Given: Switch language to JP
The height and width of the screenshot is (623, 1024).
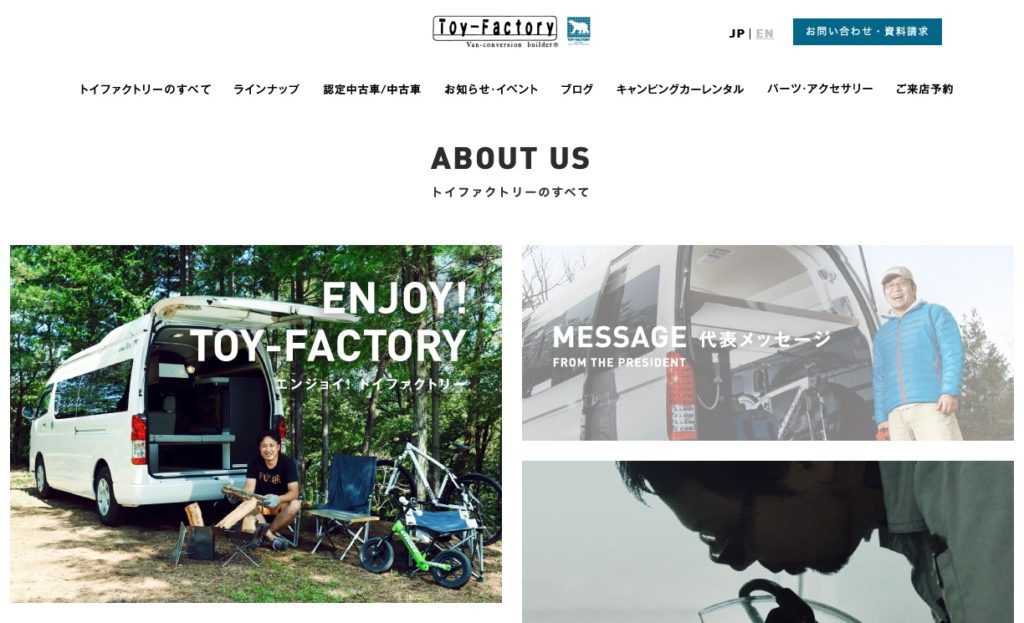Looking at the screenshot, I should tap(737, 33).
